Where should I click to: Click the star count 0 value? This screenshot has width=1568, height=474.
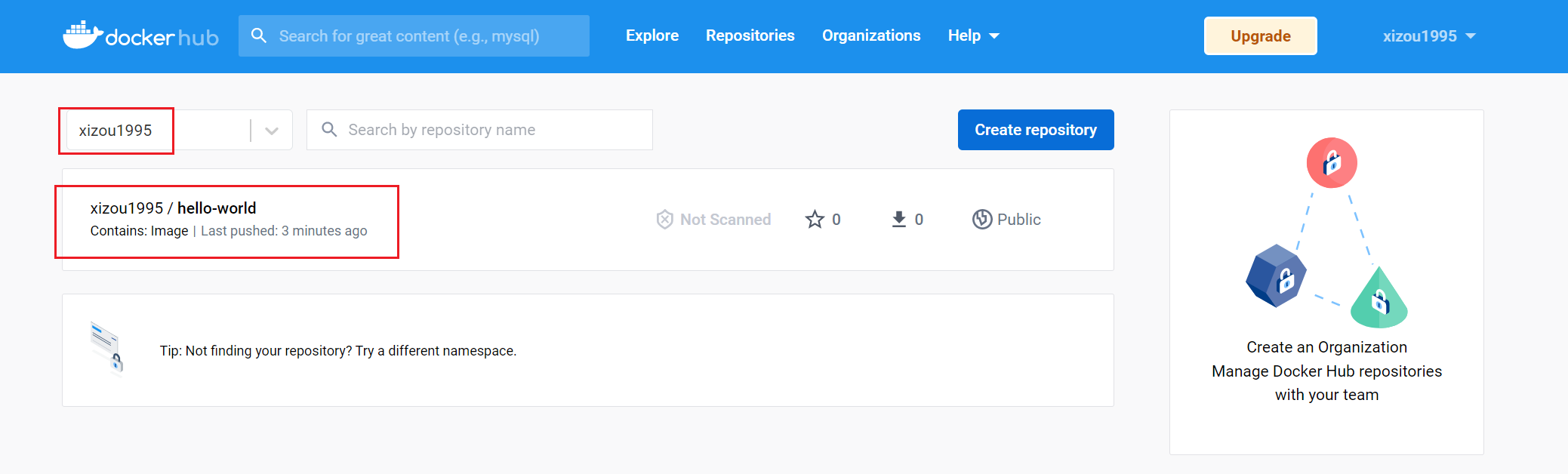pyautogui.click(x=836, y=220)
